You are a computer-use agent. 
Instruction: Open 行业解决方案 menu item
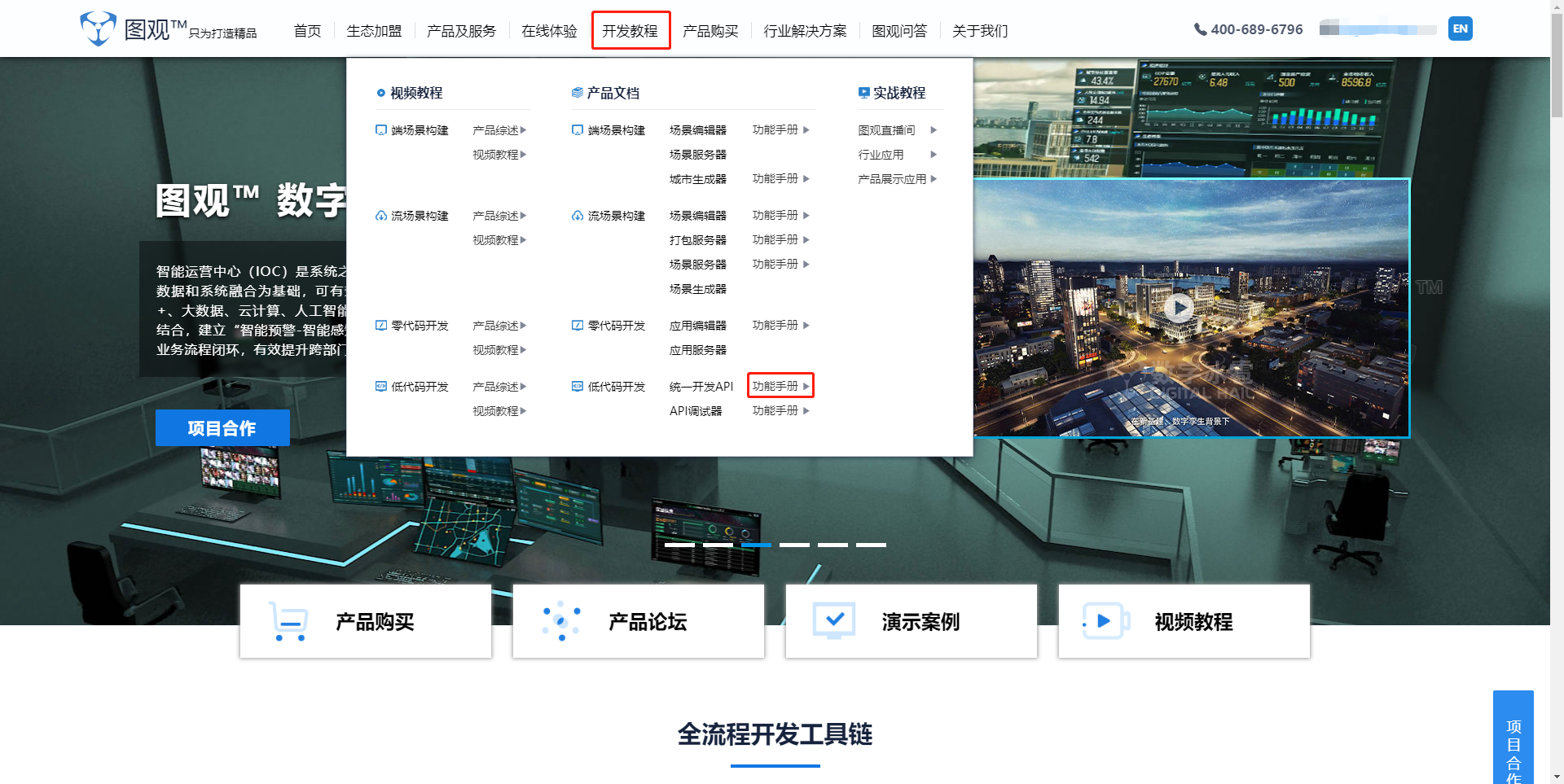click(805, 31)
